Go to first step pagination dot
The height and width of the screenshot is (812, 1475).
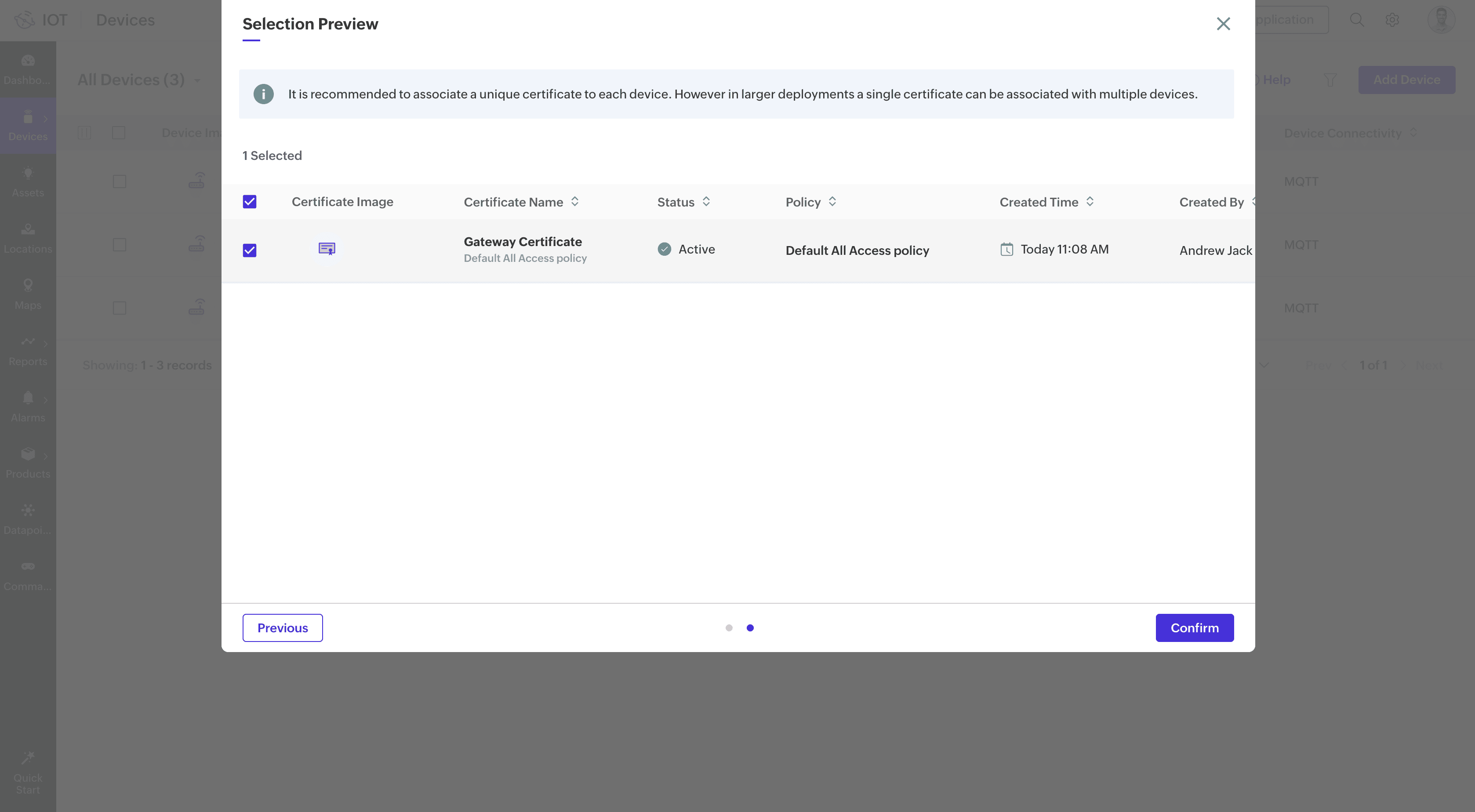click(x=729, y=627)
